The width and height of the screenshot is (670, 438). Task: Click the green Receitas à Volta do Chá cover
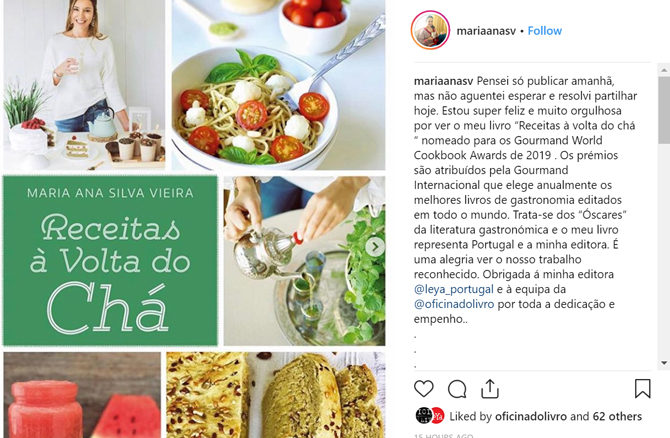pos(110,260)
